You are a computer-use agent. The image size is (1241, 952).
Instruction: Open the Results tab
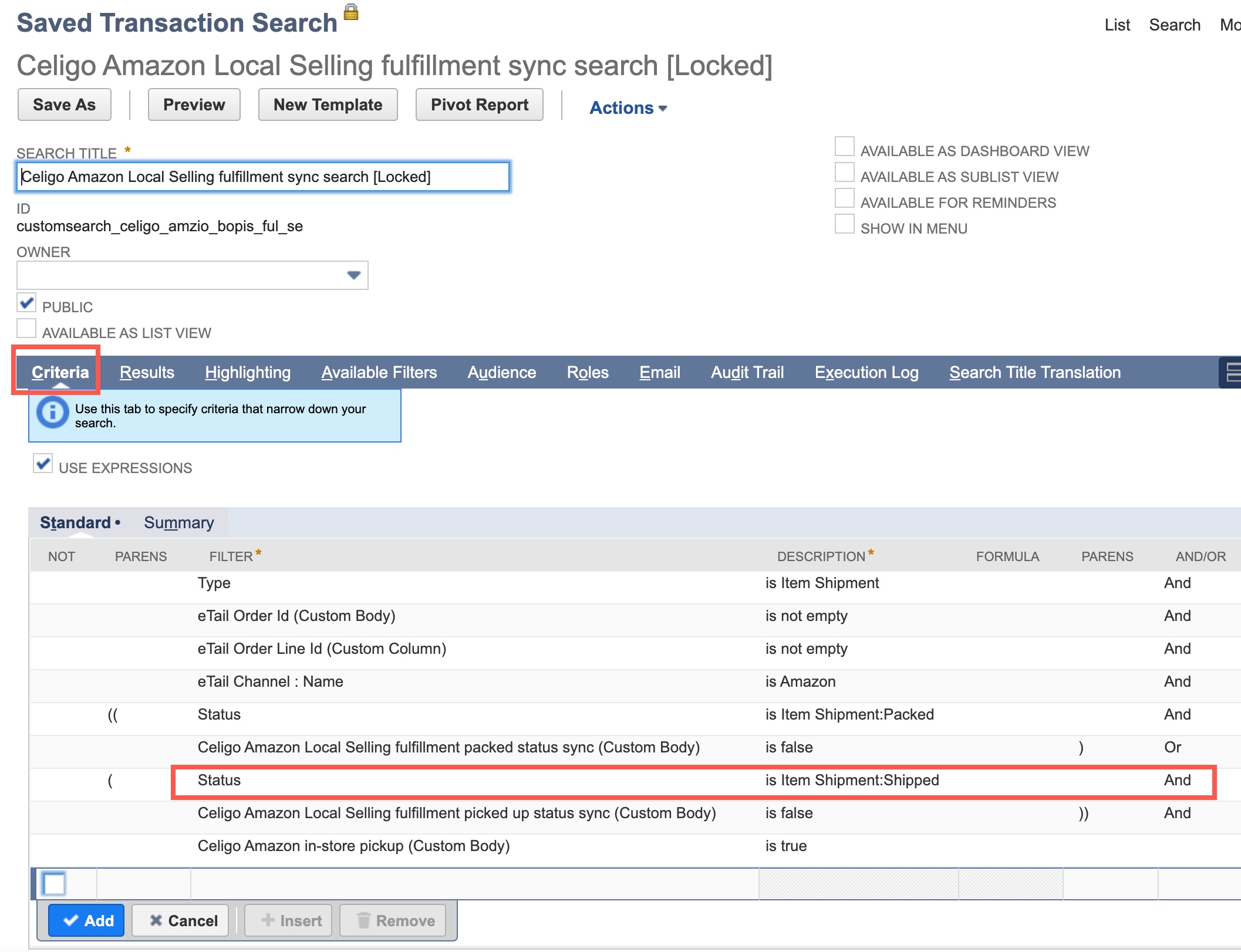pos(147,372)
